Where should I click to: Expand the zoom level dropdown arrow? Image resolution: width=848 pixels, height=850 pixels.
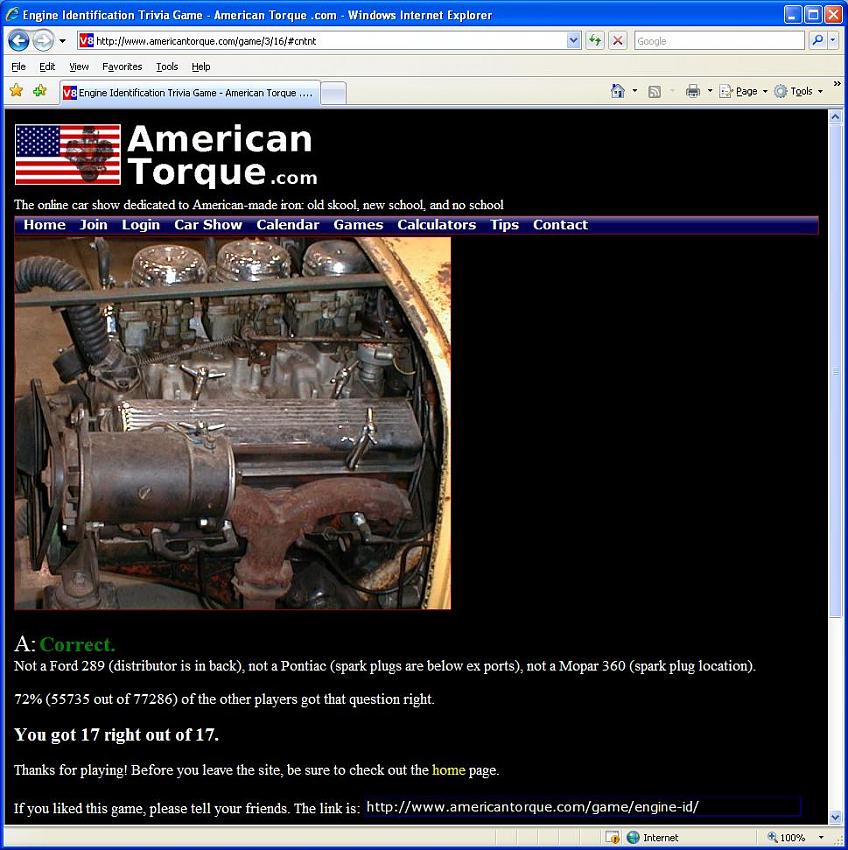click(x=821, y=838)
